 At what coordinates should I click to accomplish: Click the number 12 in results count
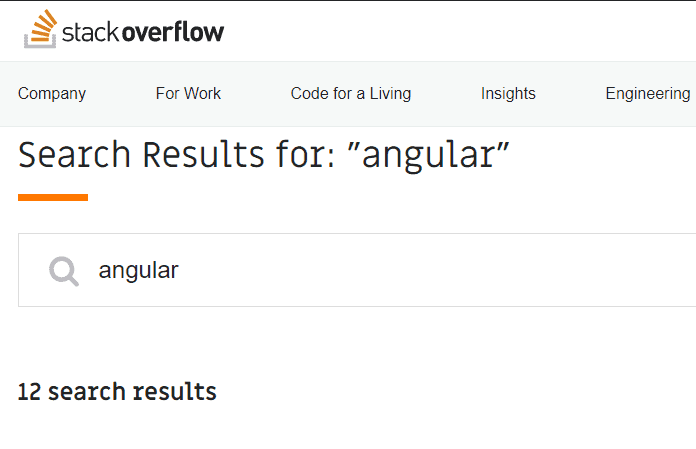pos(29,392)
